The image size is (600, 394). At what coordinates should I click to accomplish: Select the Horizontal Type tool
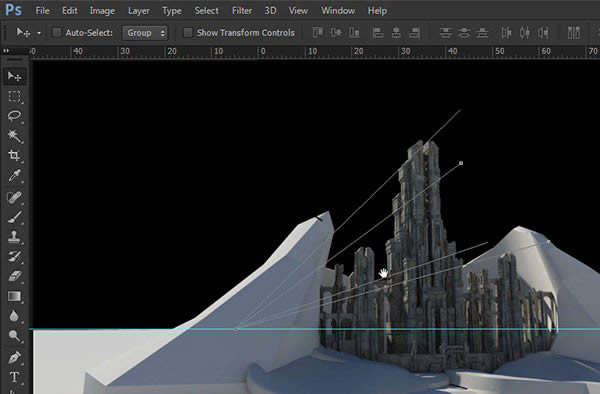click(14, 377)
